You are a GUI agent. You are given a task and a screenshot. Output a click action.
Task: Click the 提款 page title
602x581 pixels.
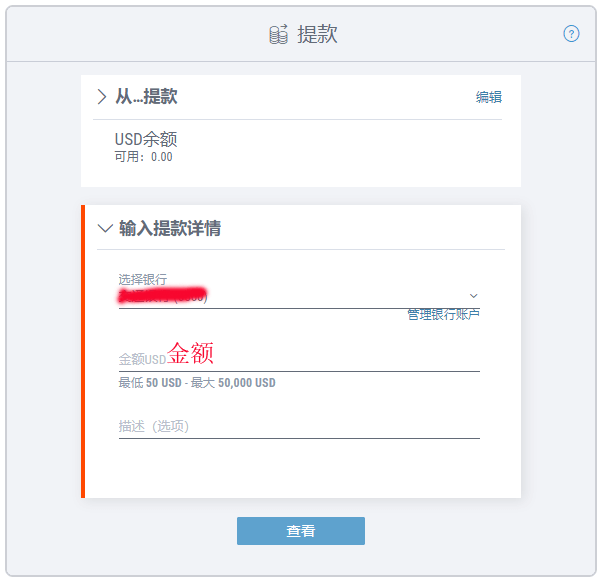click(318, 35)
